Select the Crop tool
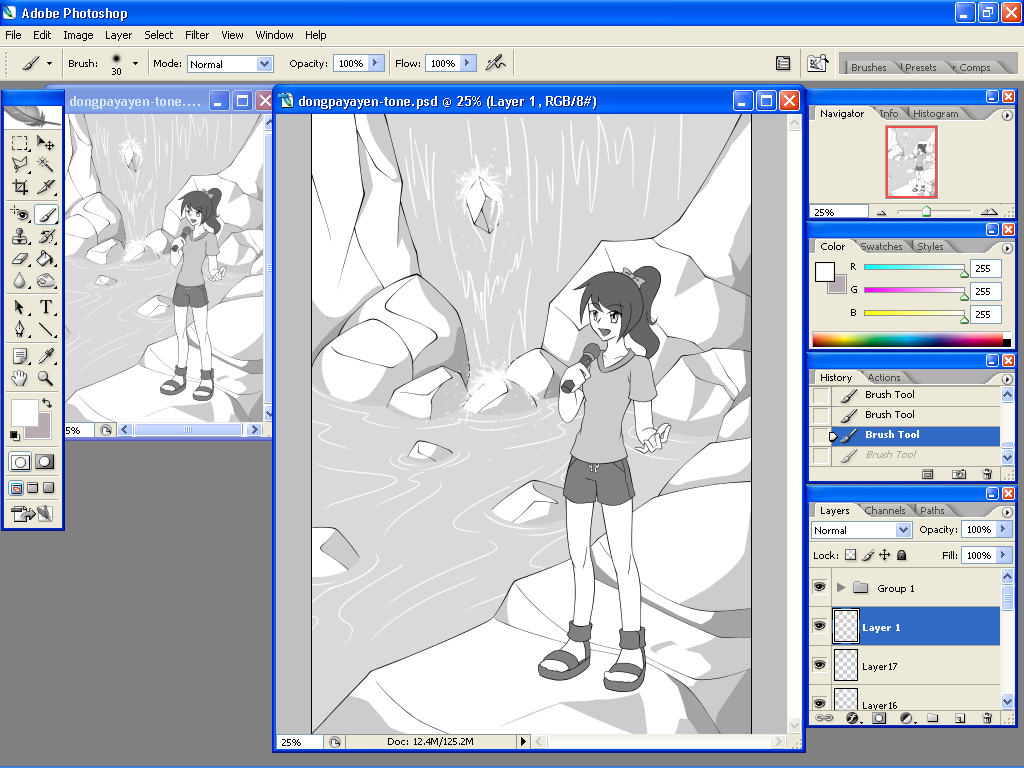This screenshot has height=768, width=1024. (20, 186)
